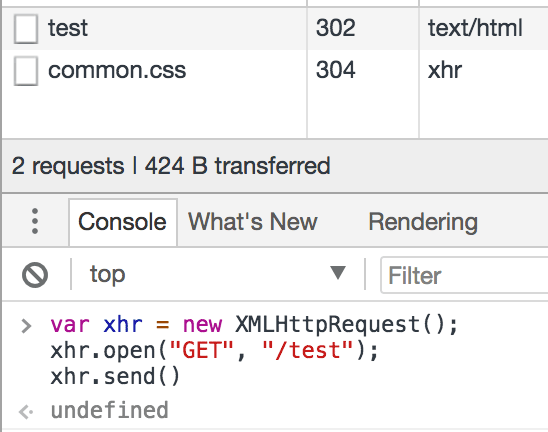548x432 pixels.
Task: Select the file icon next to test
Action: 26,29
